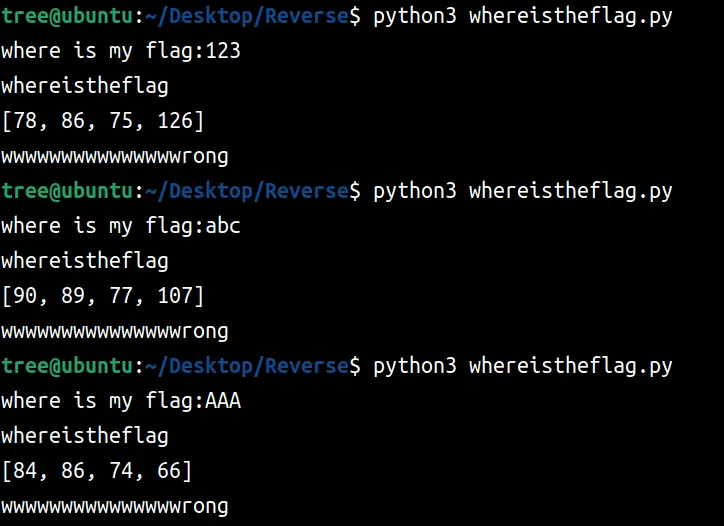The image size is (724, 526).
Task: Click the number 84 in the third list
Action: click(x=25, y=471)
